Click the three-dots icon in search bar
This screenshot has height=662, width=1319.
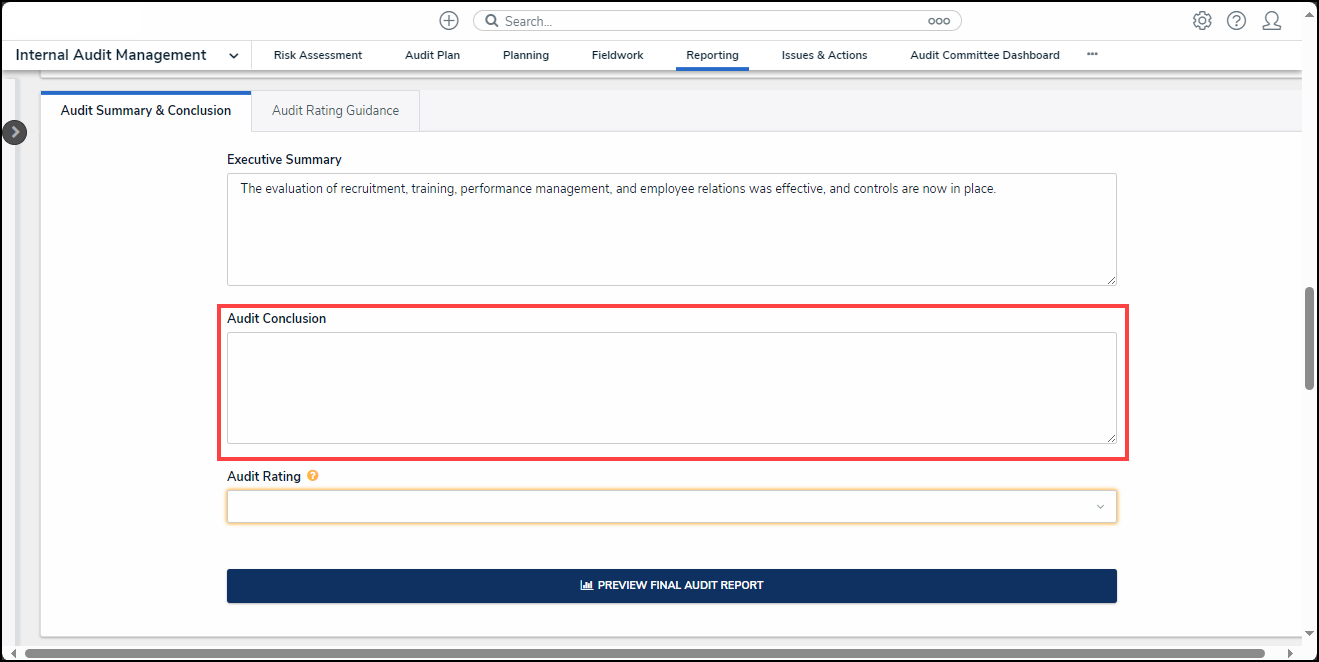coord(938,21)
